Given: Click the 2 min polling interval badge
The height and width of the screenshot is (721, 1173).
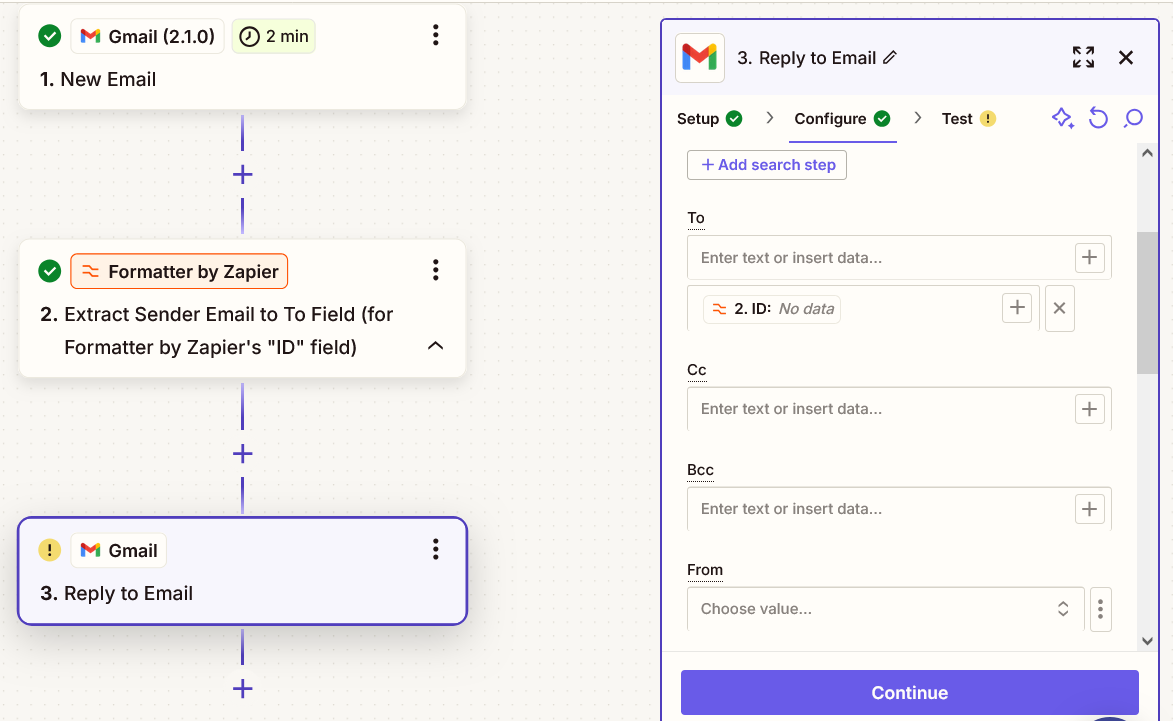Looking at the screenshot, I should (x=274, y=36).
